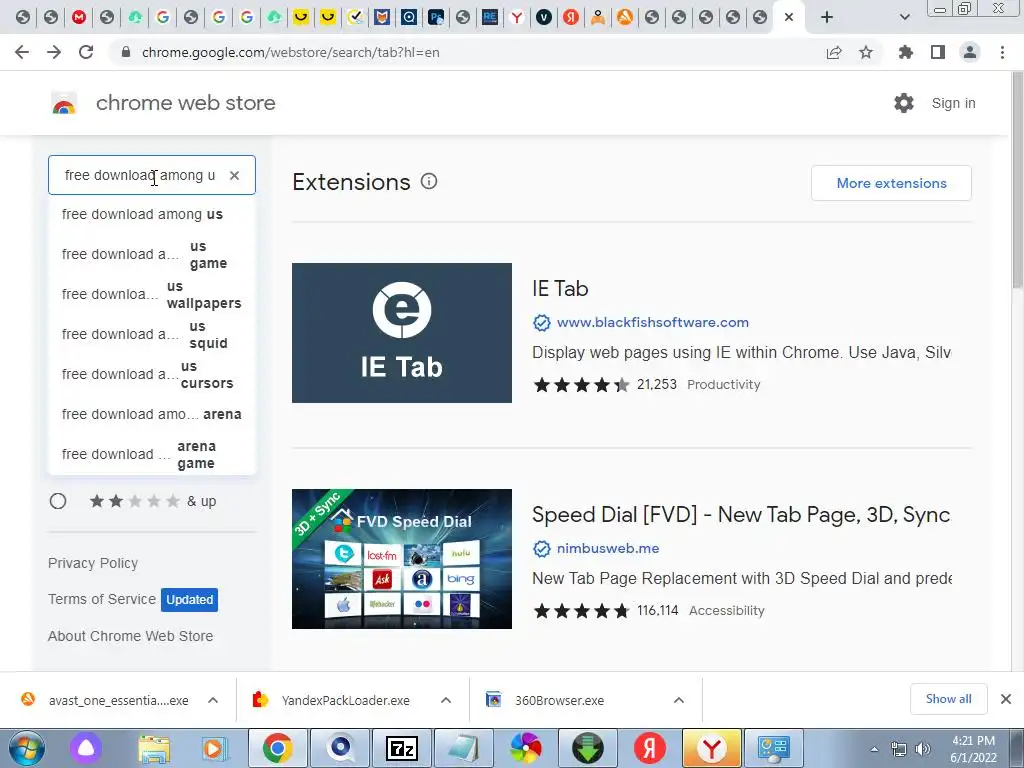This screenshot has width=1024, height=768.
Task: Dismiss the downloads bar with the X
Action: (1006, 699)
